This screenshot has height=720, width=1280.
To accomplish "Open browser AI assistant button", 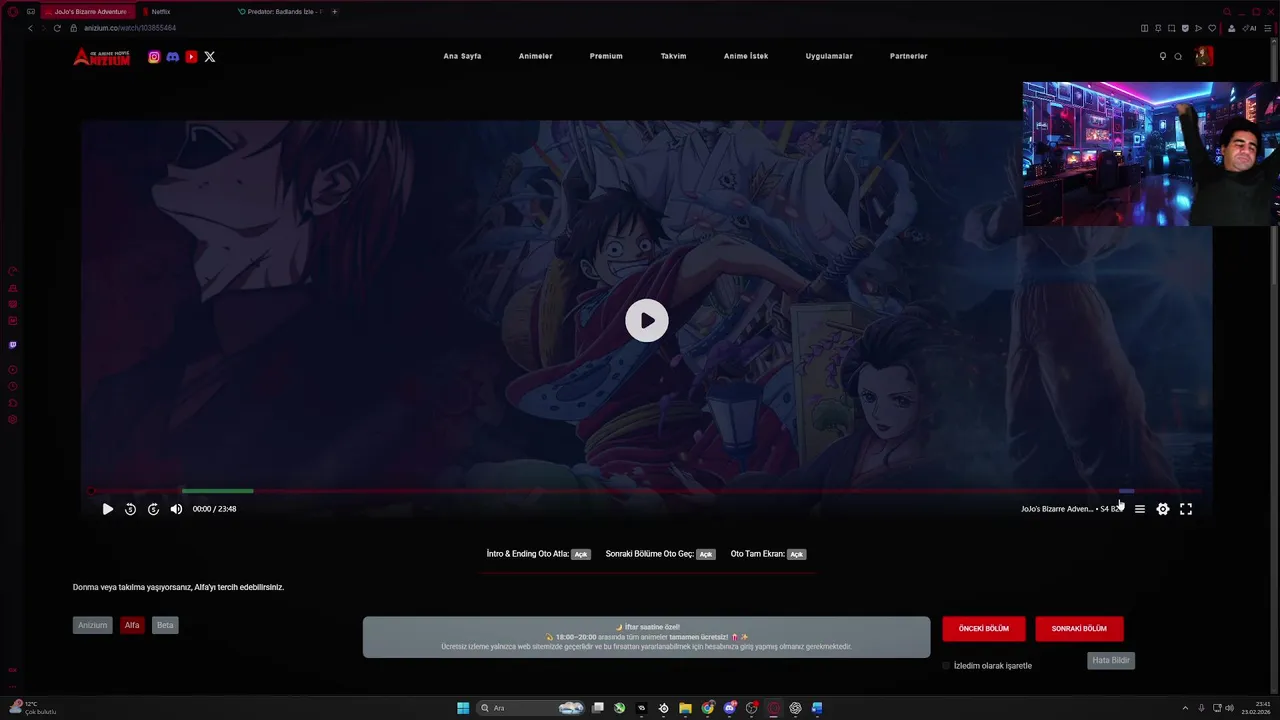I will click(x=1249, y=28).
